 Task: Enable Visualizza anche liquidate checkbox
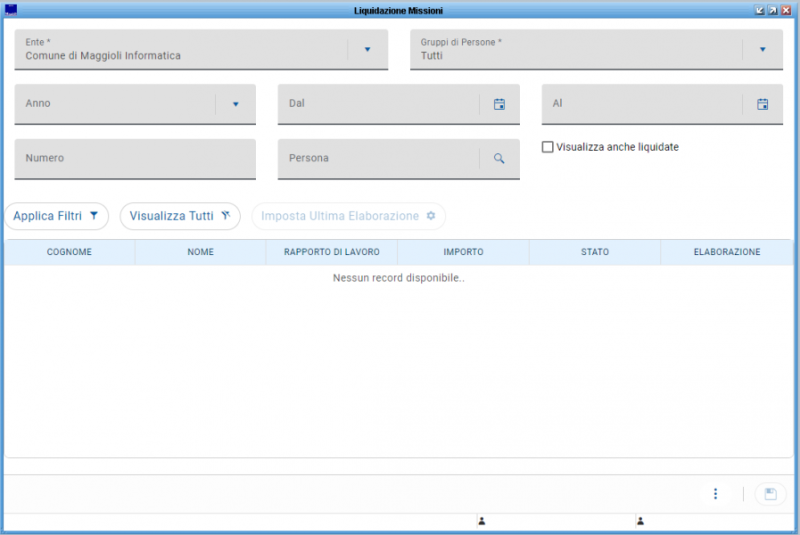(547, 147)
